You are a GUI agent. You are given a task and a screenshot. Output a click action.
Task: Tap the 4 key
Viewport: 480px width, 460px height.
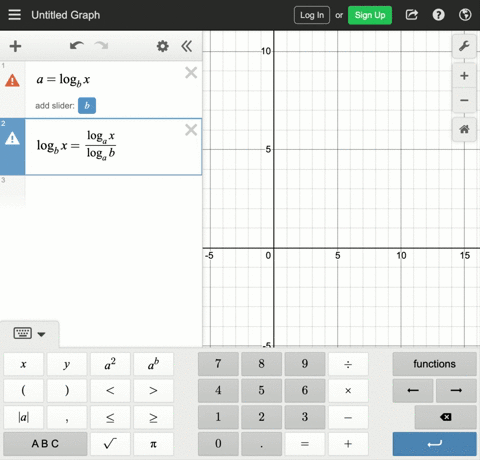[218, 390]
